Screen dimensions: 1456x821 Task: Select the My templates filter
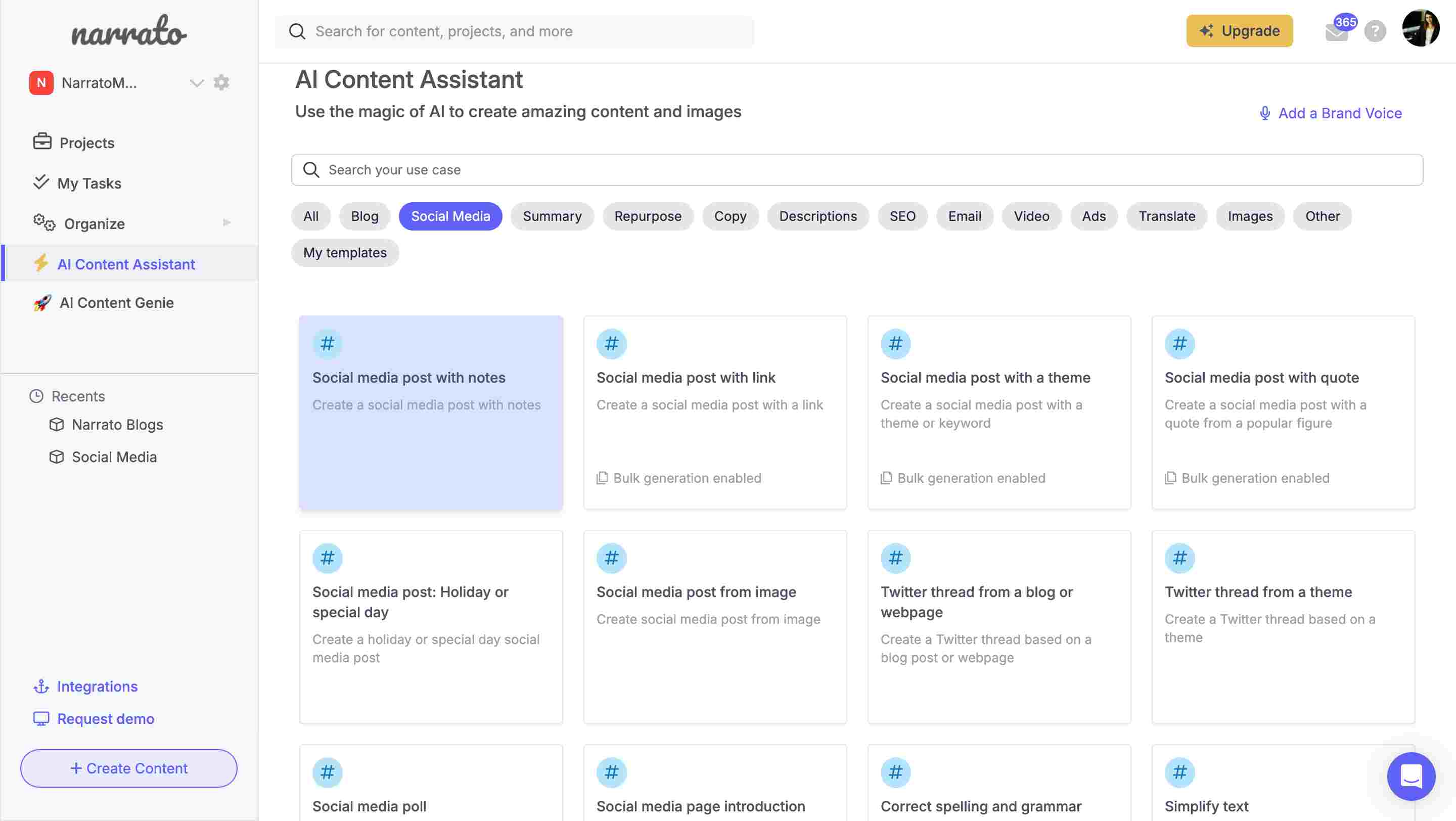(x=345, y=252)
